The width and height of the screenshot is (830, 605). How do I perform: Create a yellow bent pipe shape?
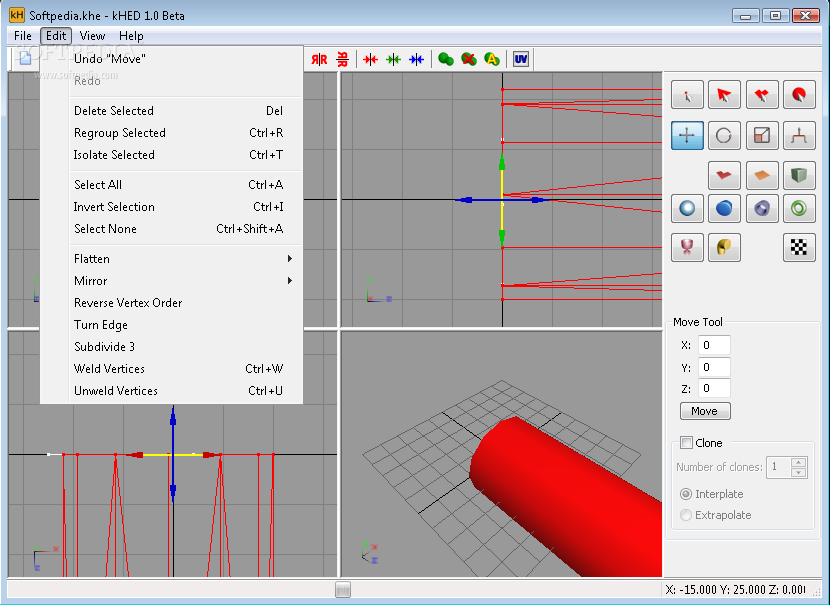(724, 247)
